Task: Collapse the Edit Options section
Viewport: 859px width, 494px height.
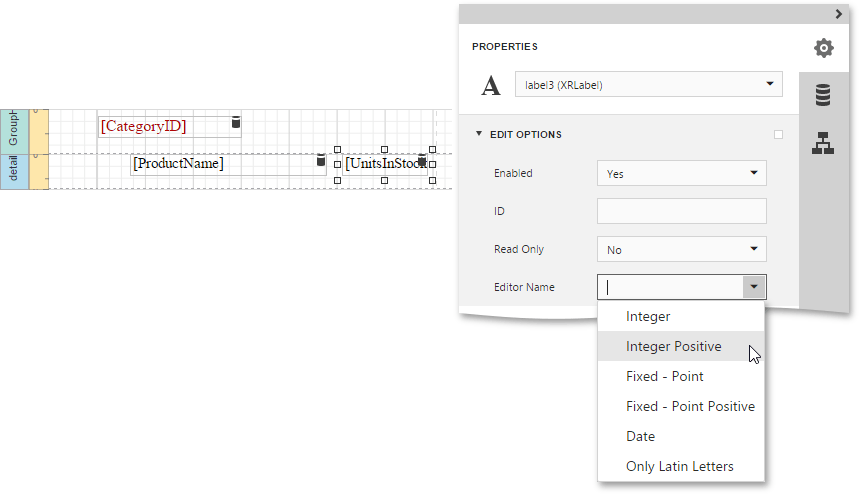Action: pos(479,134)
